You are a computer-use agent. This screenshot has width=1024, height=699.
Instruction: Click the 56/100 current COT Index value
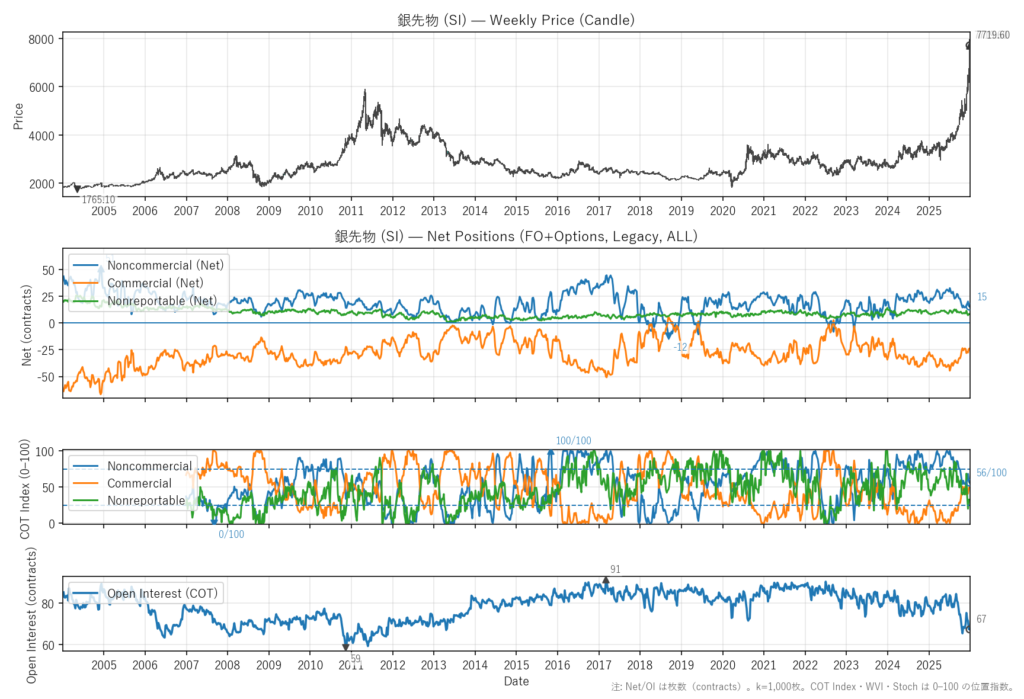coord(991,473)
